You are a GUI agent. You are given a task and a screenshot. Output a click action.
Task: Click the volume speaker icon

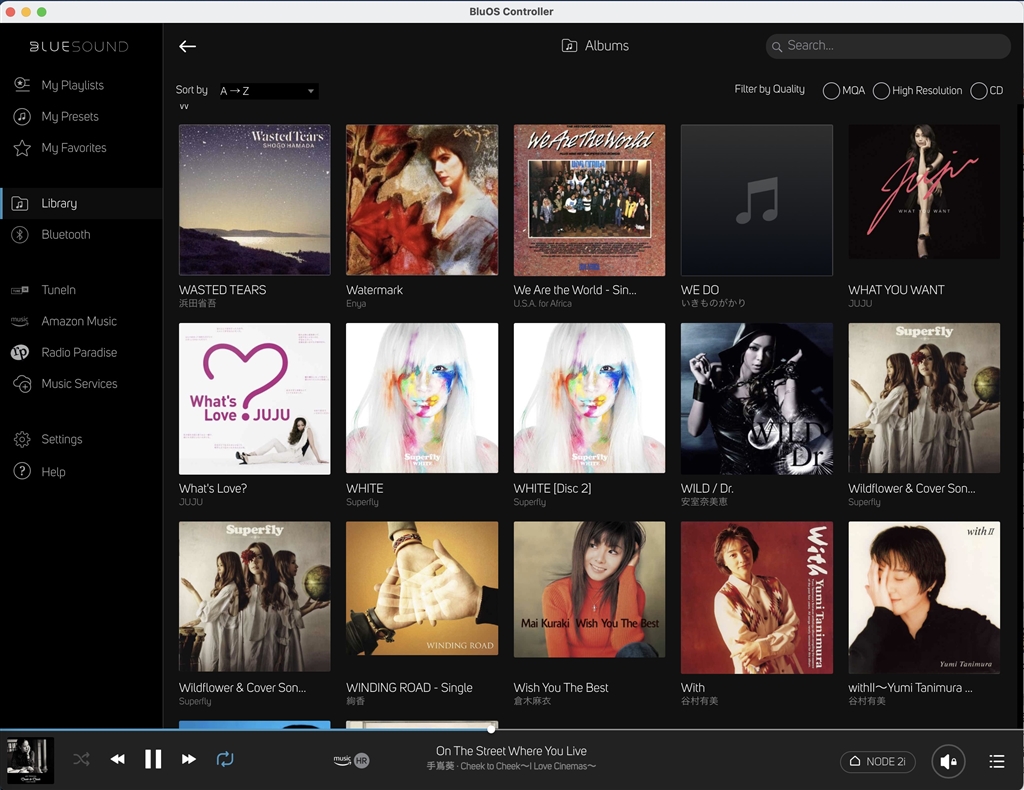pyautogui.click(x=948, y=761)
